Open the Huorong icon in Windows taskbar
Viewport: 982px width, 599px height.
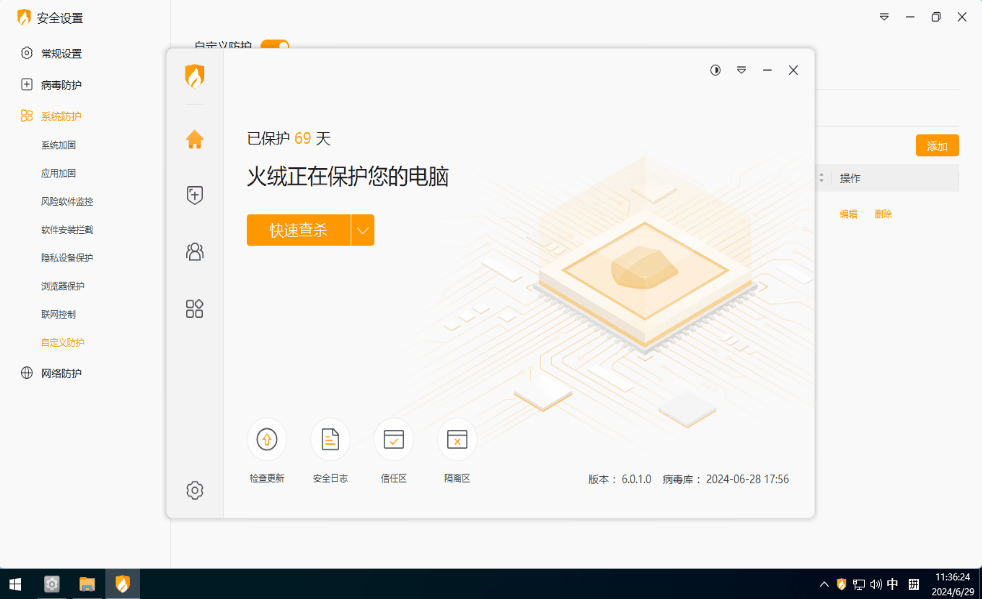(x=122, y=584)
